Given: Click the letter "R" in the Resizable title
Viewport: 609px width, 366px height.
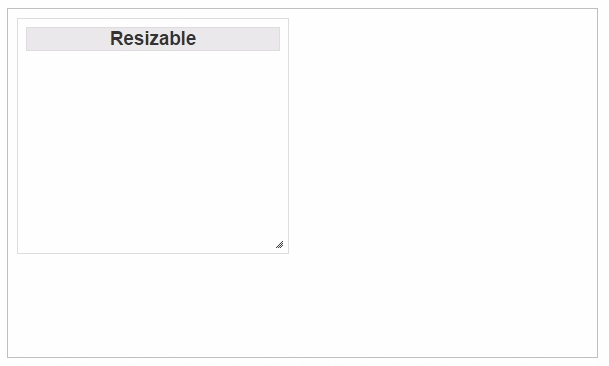Looking at the screenshot, I should [x=117, y=38].
